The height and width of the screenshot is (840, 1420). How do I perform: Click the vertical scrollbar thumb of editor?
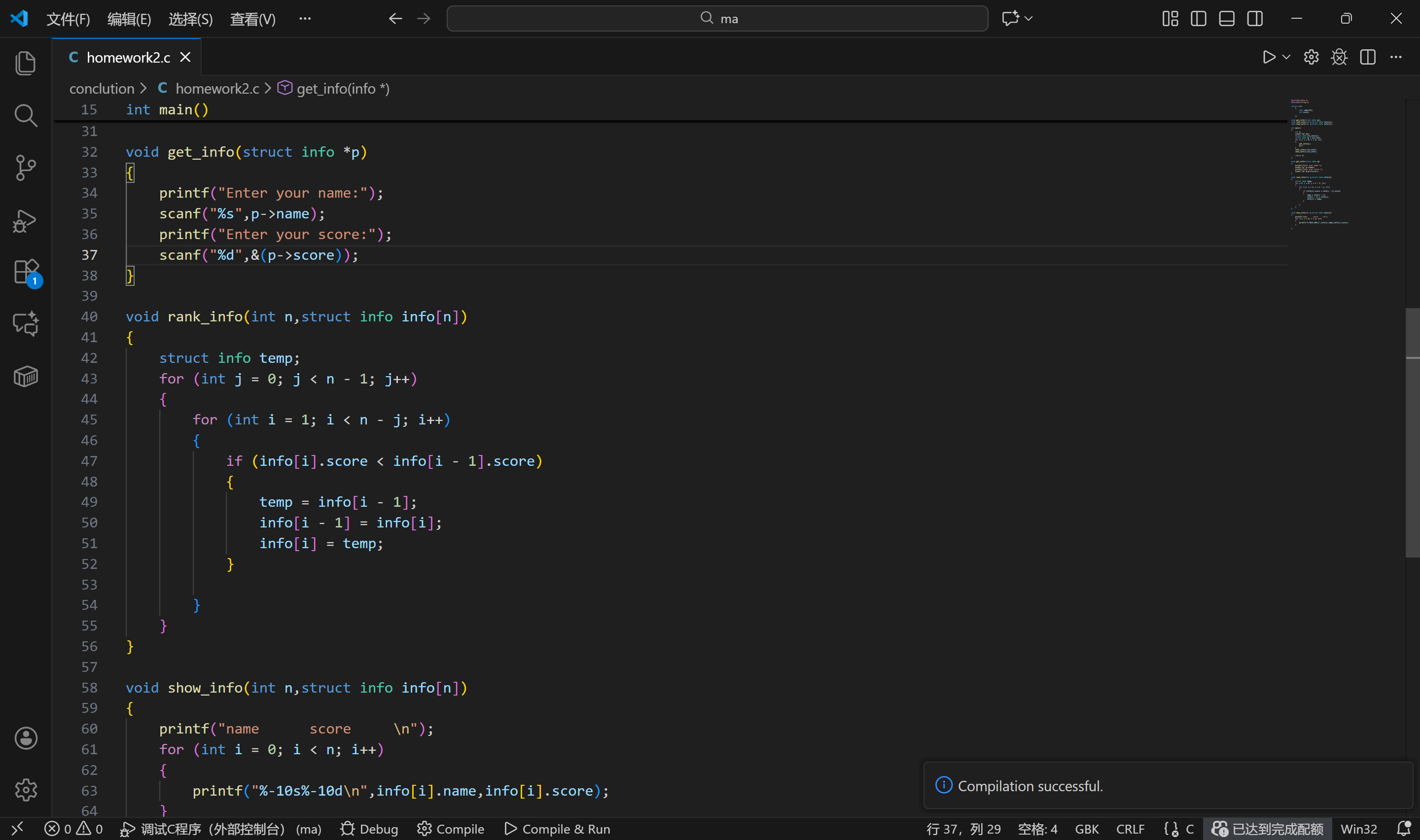pyautogui.click(x=1412, y=432)
